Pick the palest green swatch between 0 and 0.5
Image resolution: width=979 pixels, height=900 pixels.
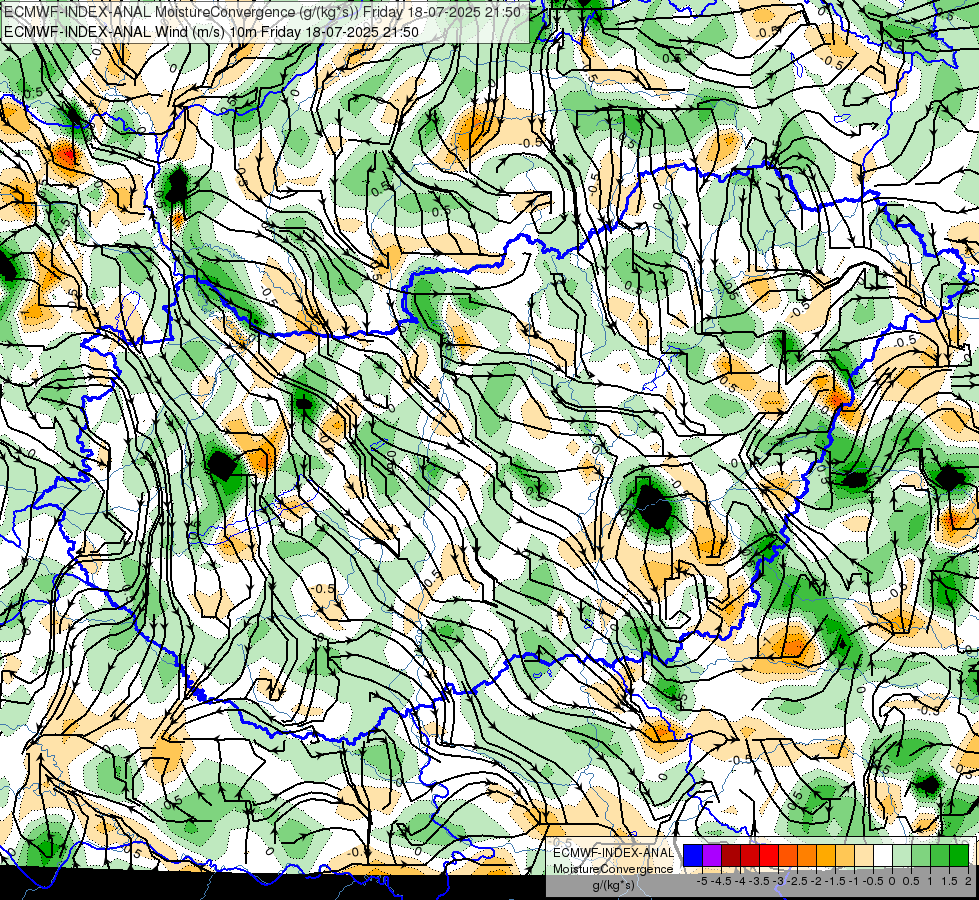tap(902, 855)
